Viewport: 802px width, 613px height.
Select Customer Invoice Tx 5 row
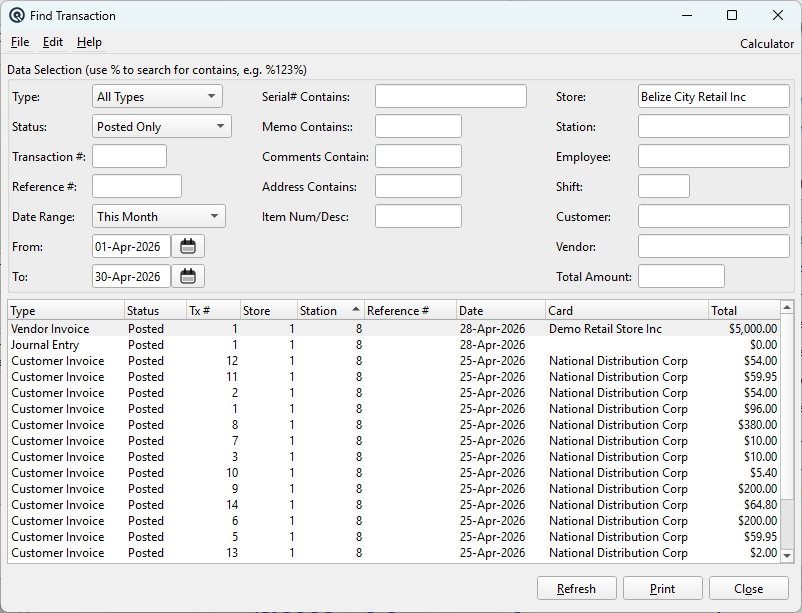(394, 537)
